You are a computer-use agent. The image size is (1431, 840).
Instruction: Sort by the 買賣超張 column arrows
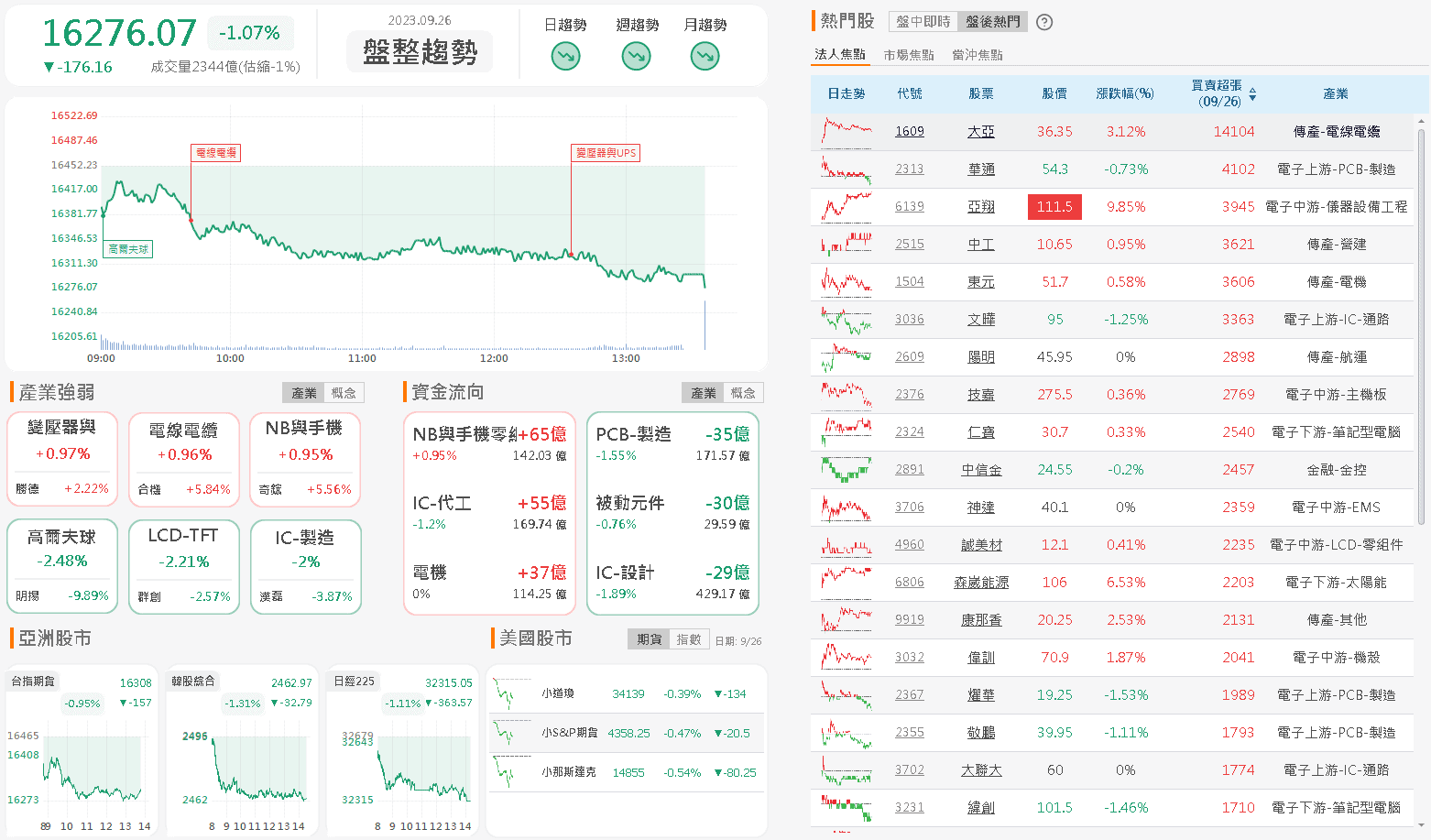1252,94
